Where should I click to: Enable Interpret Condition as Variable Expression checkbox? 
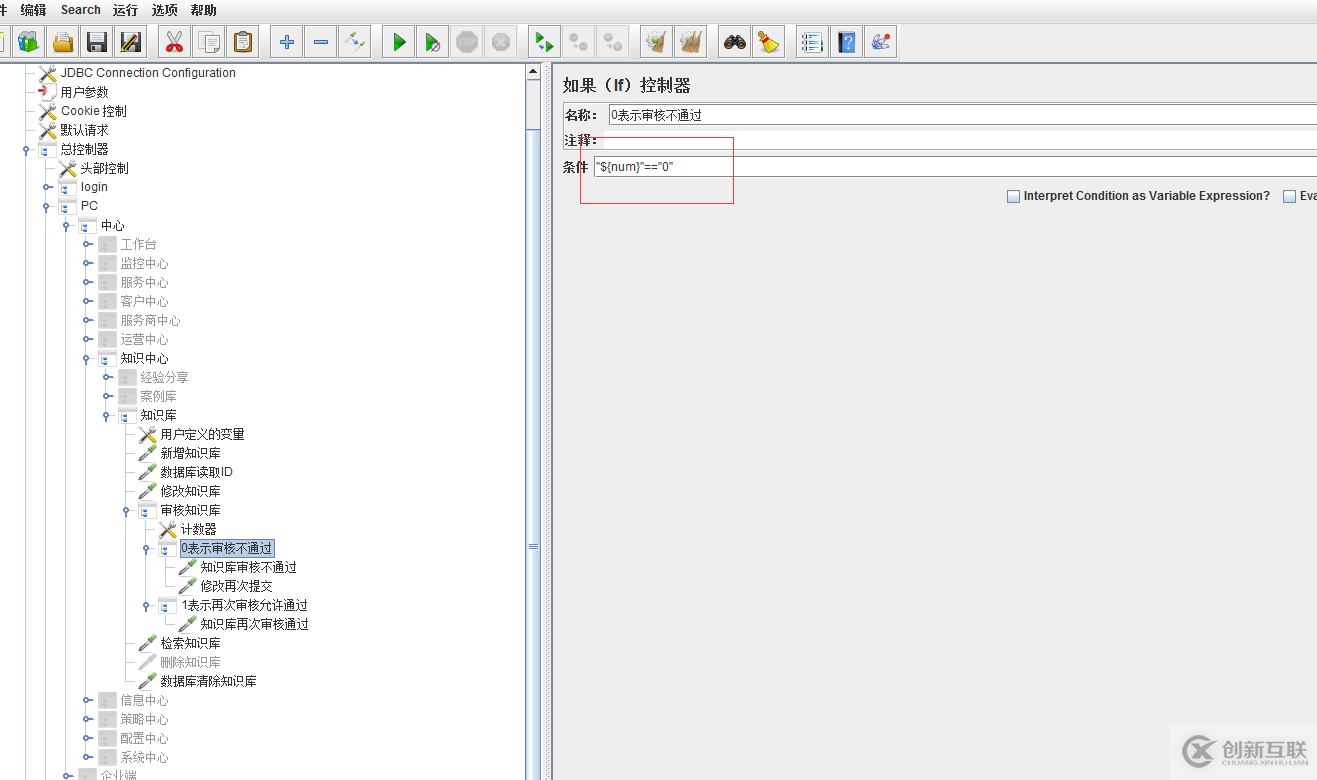tap(1013, 196)
